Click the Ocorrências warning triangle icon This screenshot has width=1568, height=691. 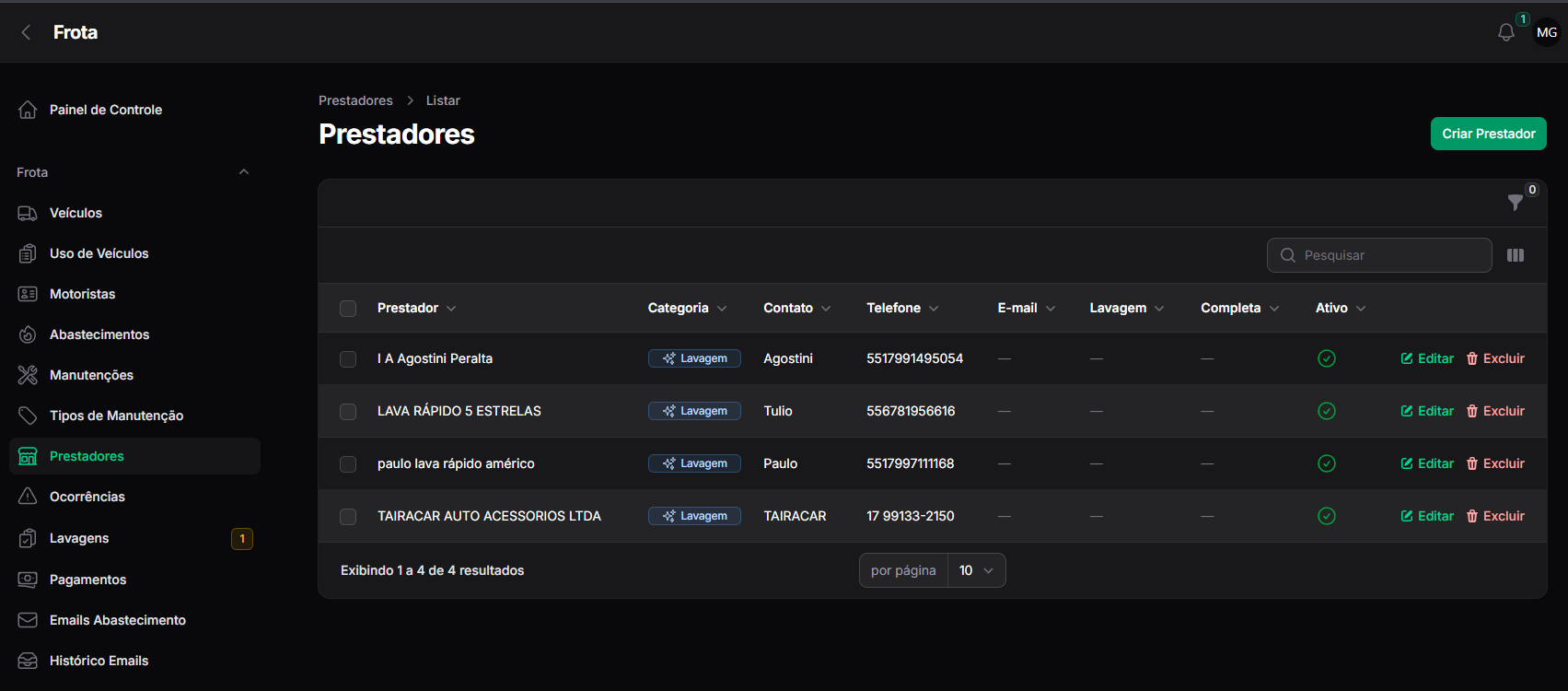point(28,497)
